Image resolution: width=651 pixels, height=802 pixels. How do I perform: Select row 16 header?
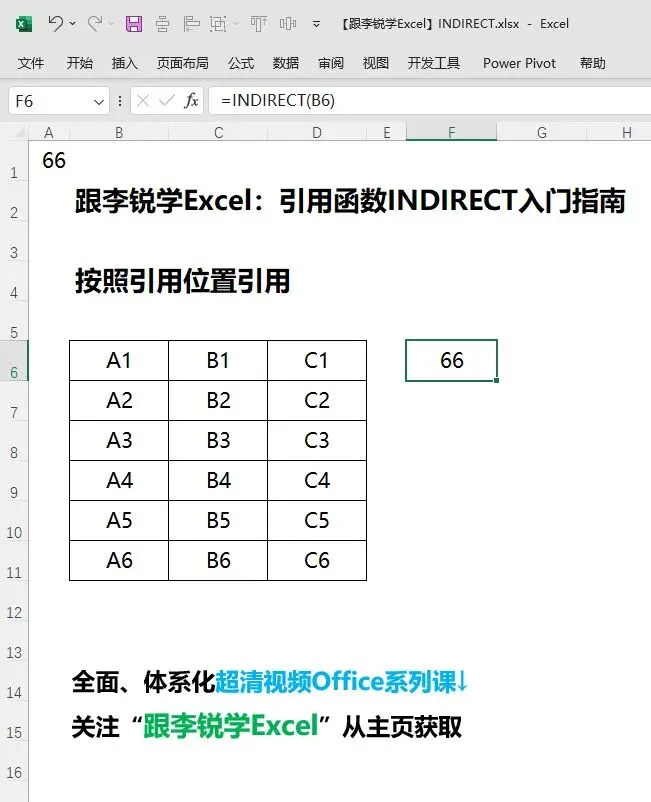point(14,761)
